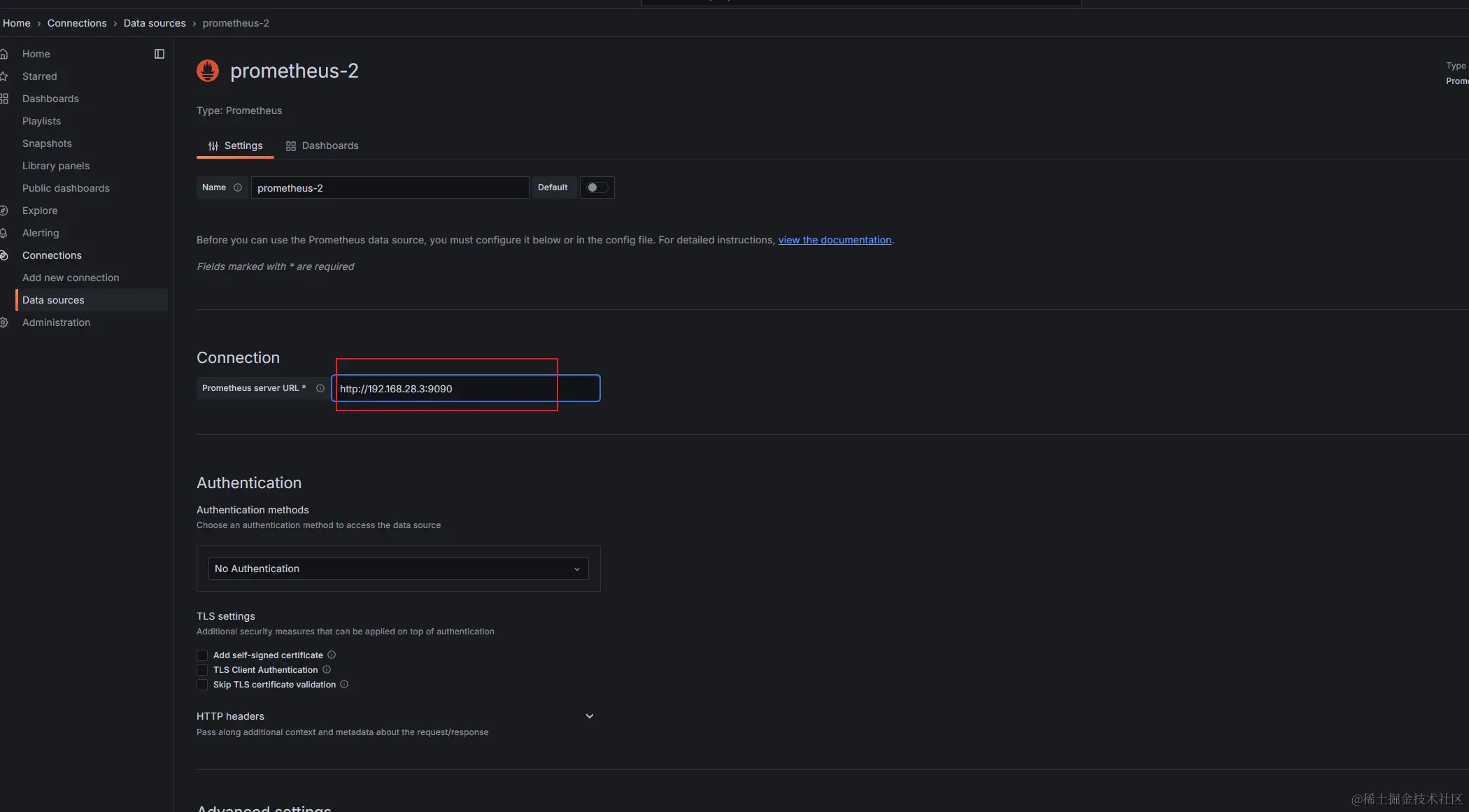Image resolution: width=1469 pixels, height=812 pixels.
Task: Click the Prometheus flame logo icon
Action: tap(208, 71)
